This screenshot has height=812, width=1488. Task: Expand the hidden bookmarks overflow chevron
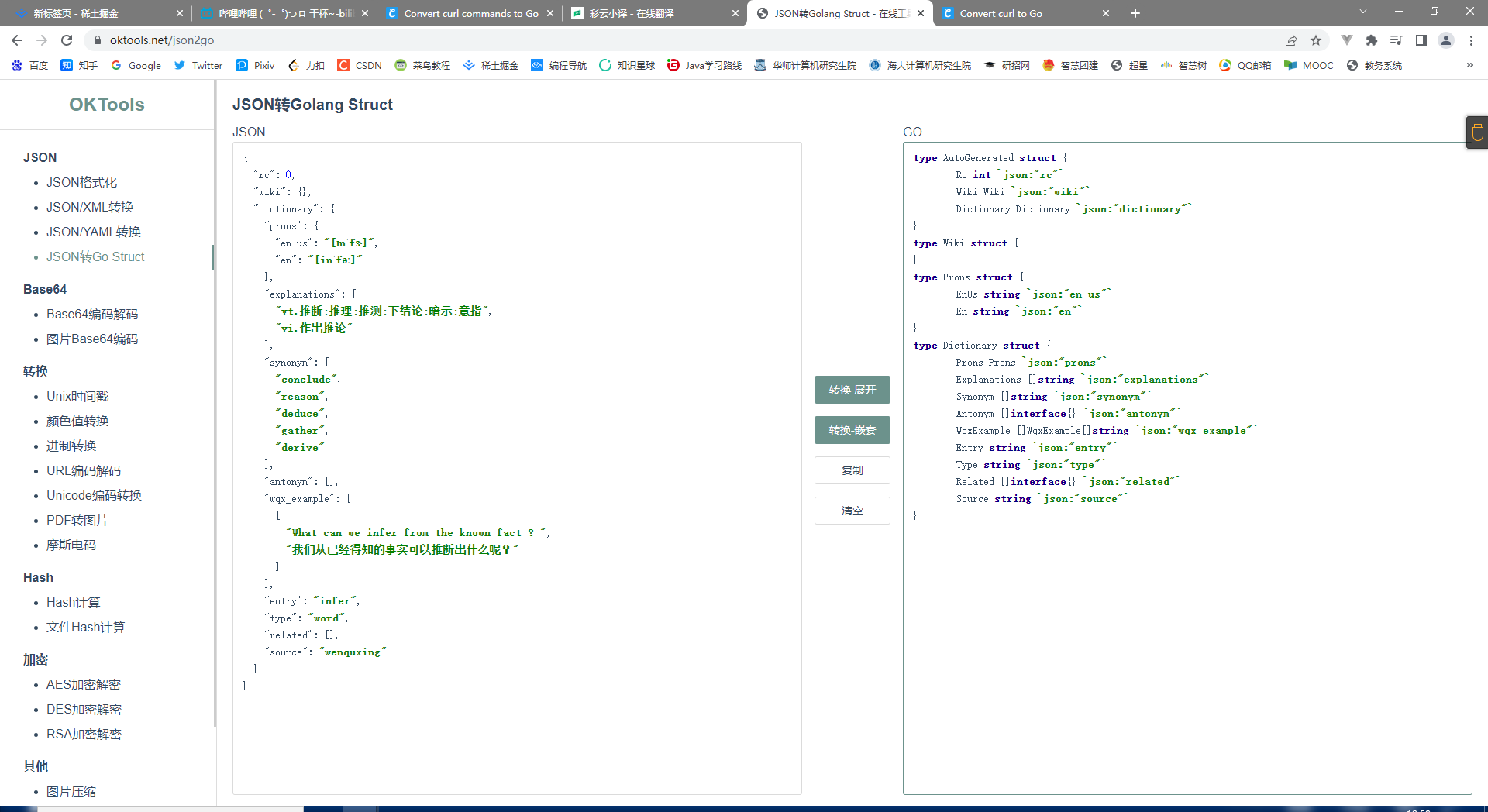coord(1469,65)
